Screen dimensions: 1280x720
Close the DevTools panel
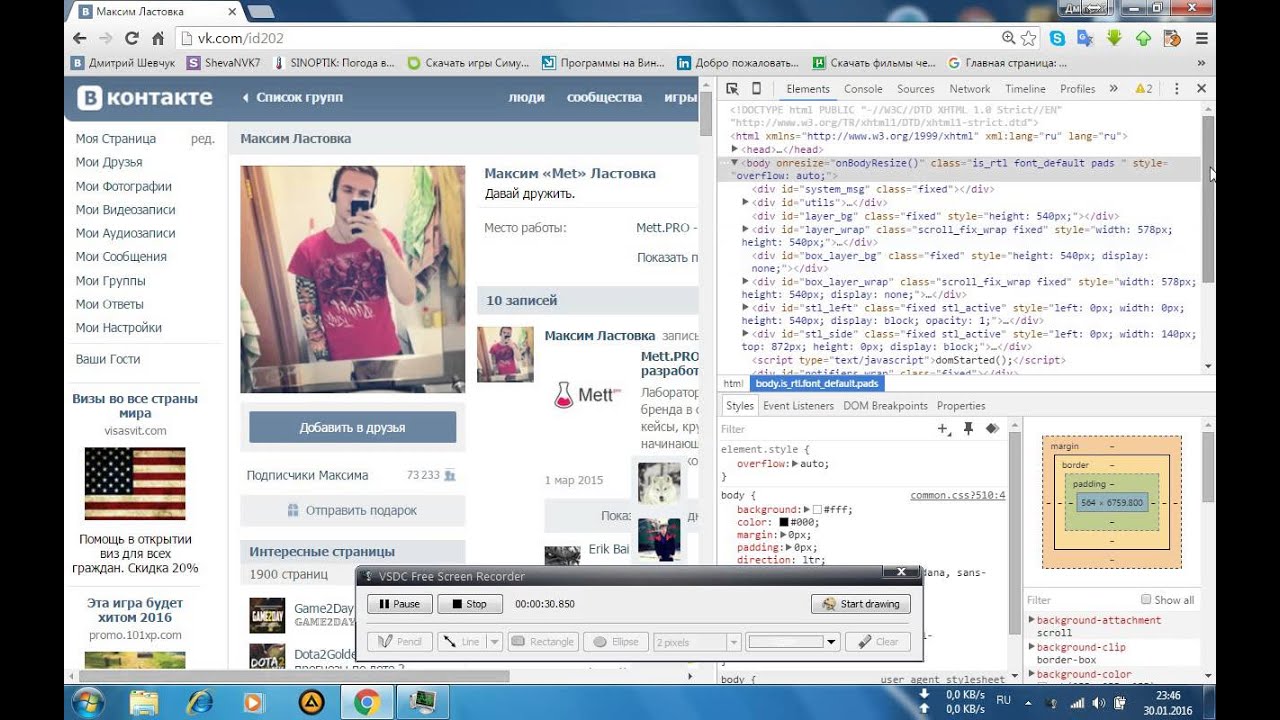point(1201,89)
